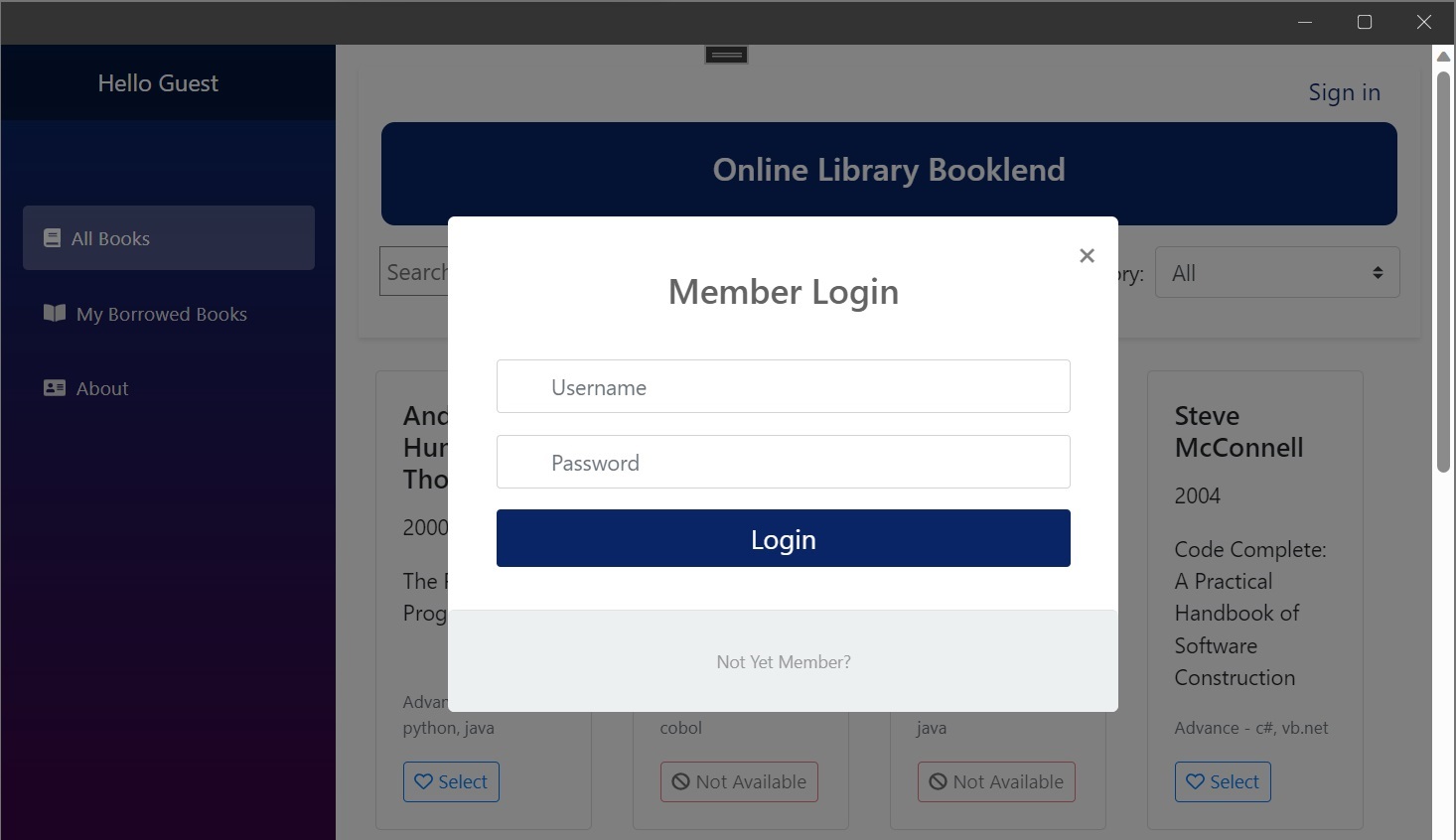Viewport: 1456px width, 840px height.
Task: Click the drag handle at top center
Action: pyautogui.click(x=727, y=55)
